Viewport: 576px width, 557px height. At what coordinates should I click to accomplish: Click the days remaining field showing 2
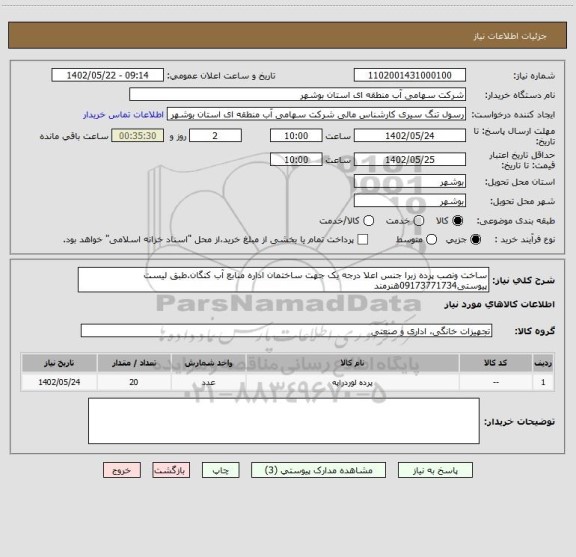coord(215,136)
